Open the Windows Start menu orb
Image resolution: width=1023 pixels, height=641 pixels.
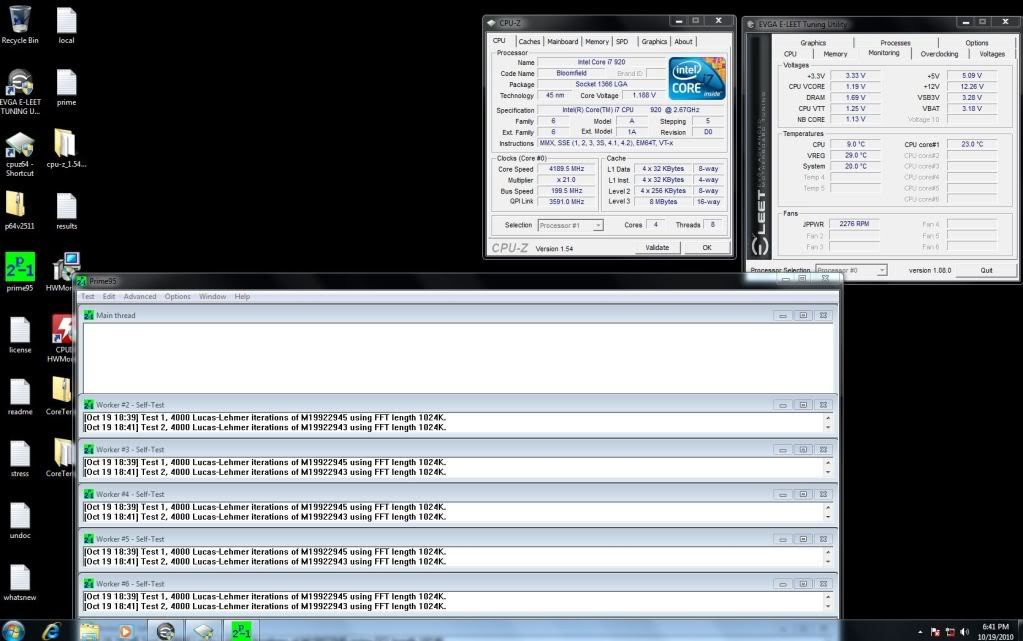click(13, 631)
